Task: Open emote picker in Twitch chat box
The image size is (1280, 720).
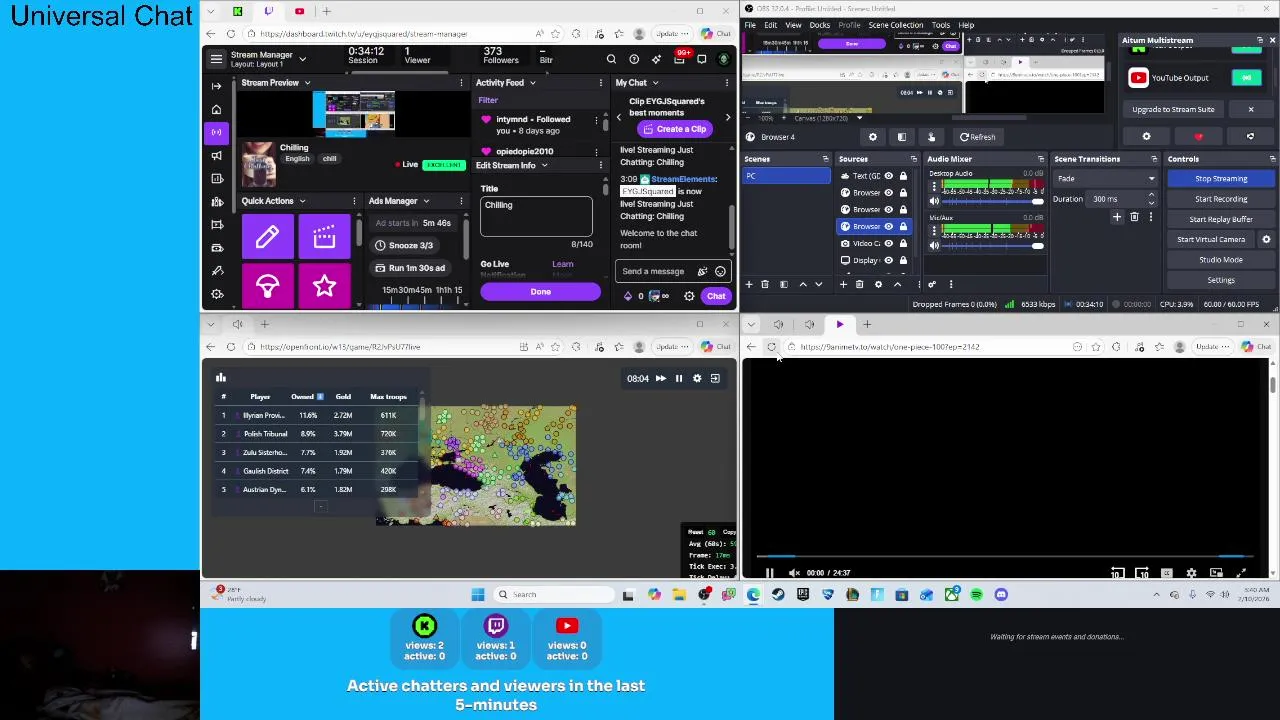Action: tap(720, 271)
